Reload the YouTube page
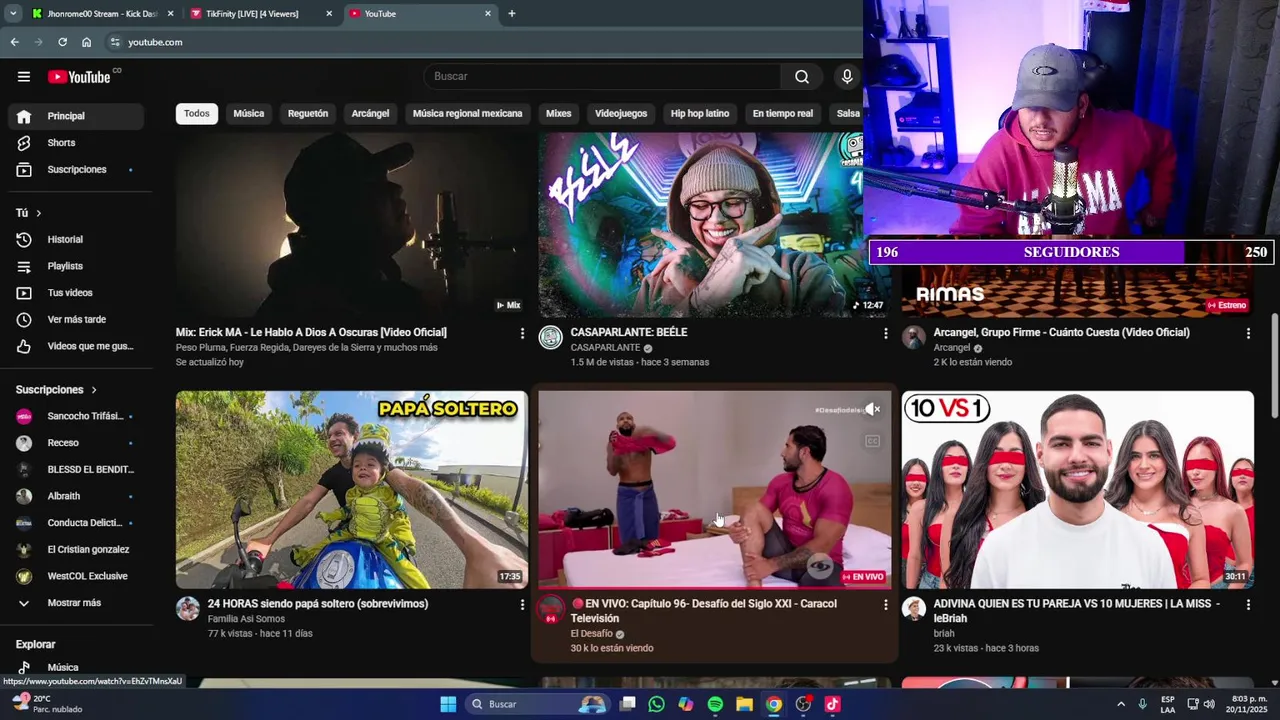The image size is (1280, 720). click(62, 42)
